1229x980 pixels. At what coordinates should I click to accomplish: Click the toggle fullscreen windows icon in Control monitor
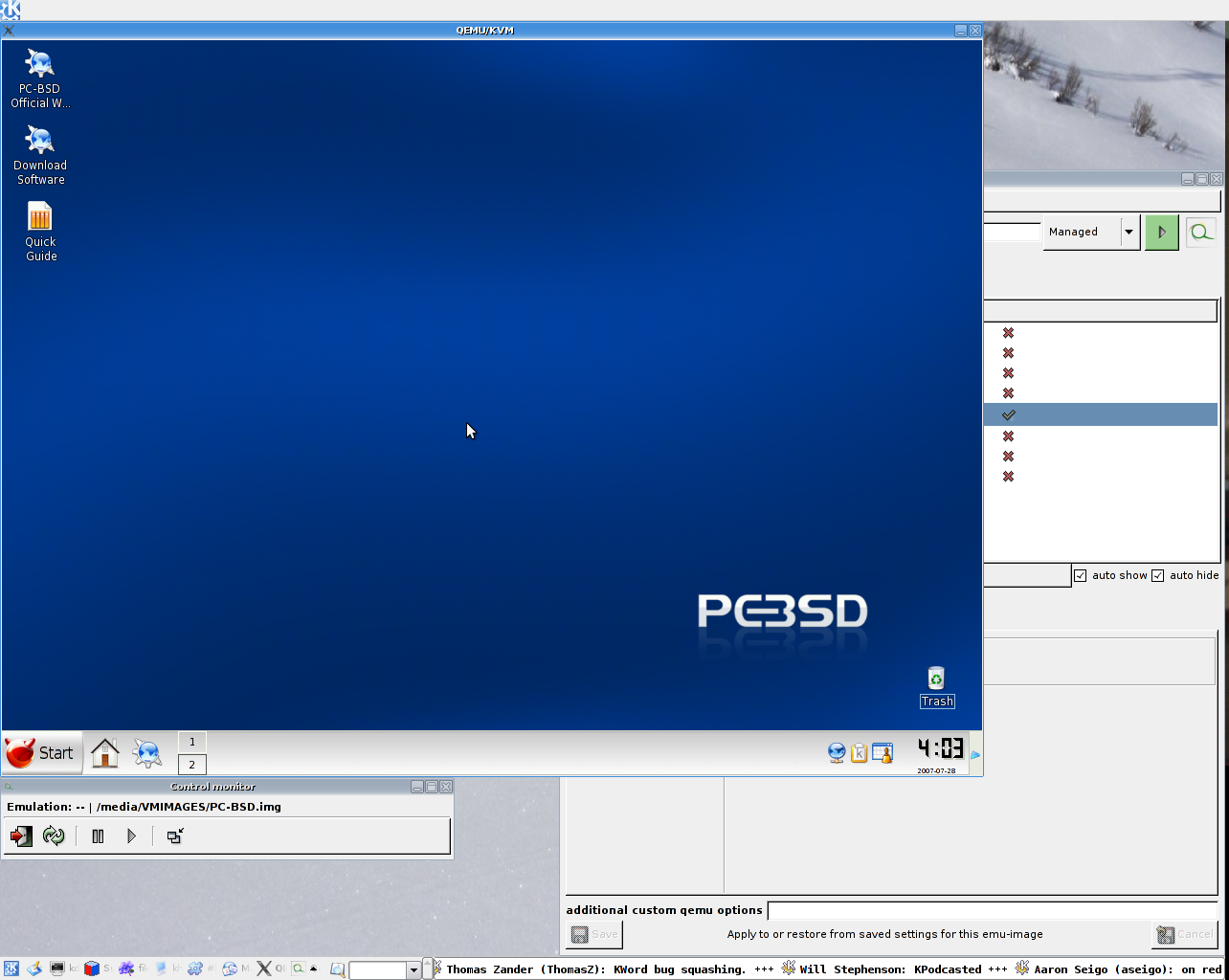(174, 836)
